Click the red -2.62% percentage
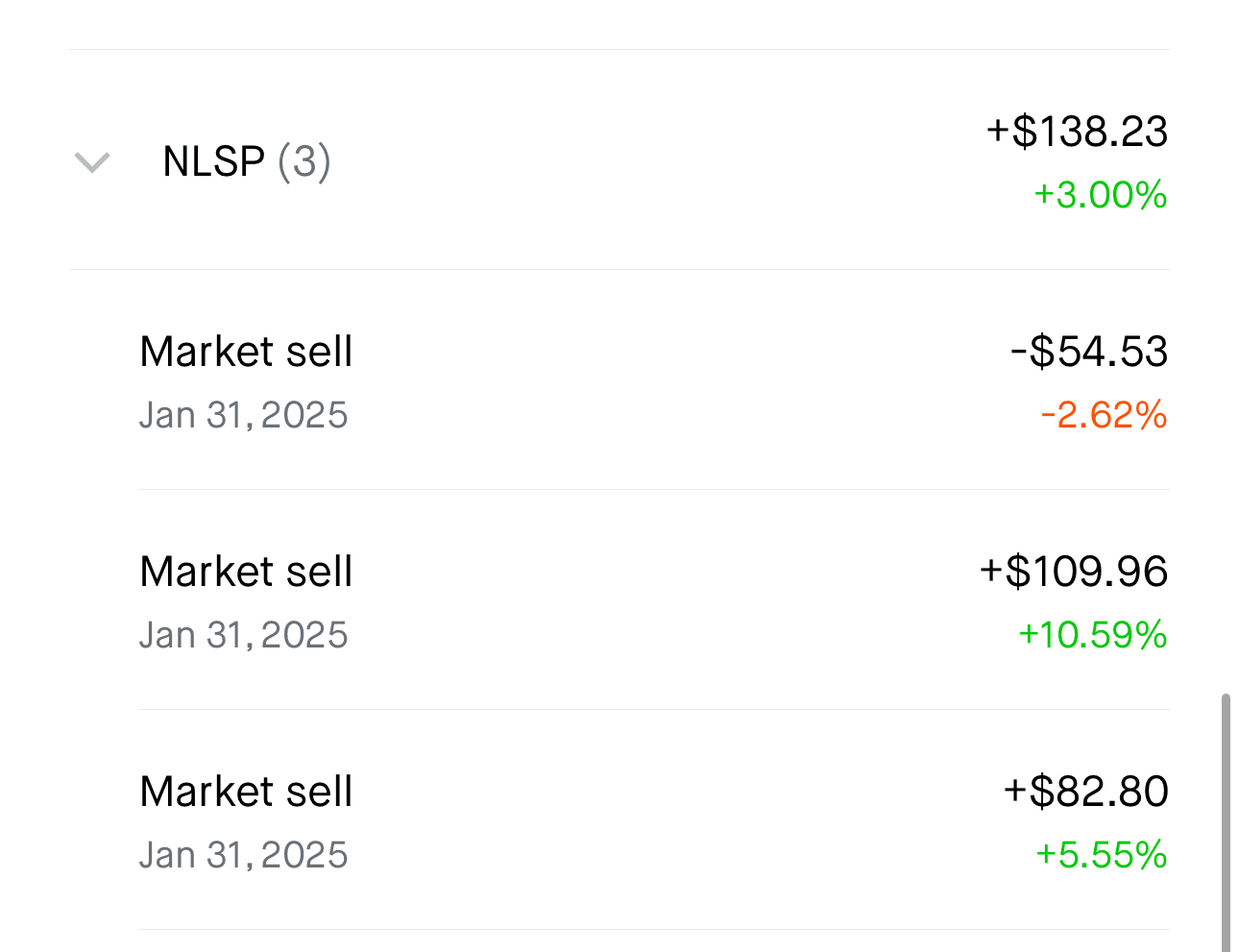This screenshot has height=952, width=1239. 1105,415
